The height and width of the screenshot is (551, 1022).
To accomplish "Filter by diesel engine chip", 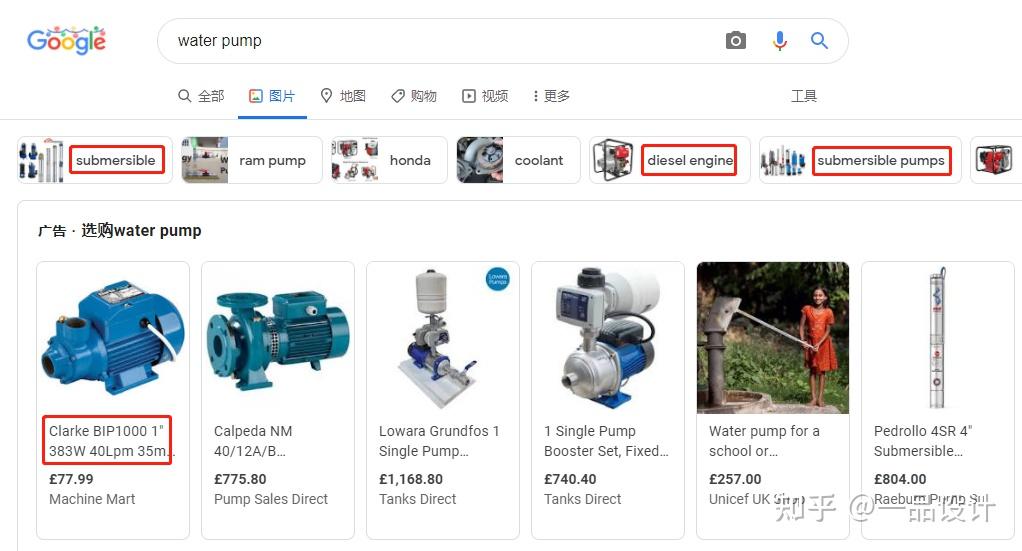I will point(669,160).
